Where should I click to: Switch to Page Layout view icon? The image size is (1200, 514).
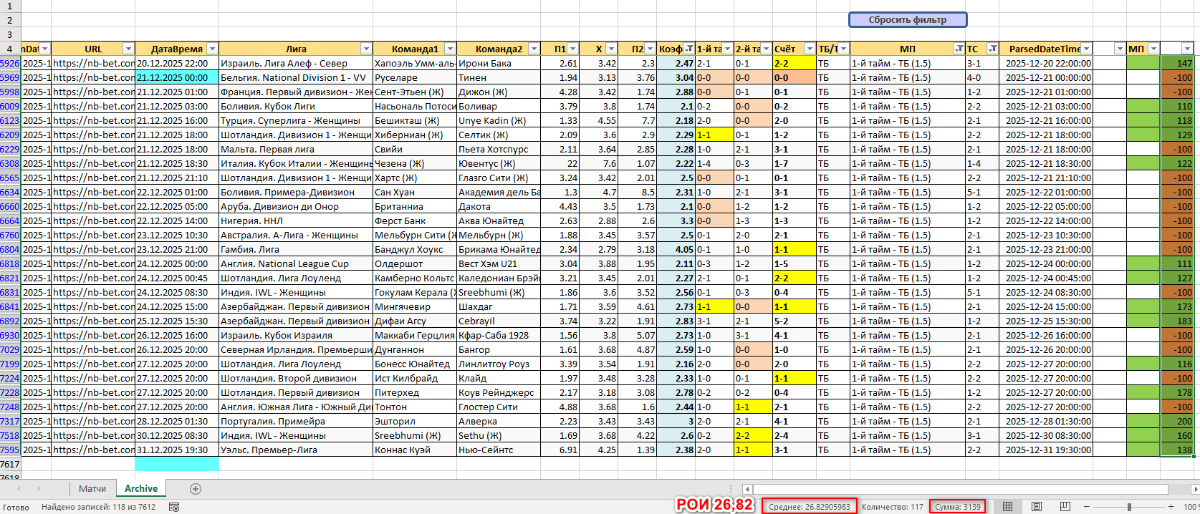point(1038,506)
